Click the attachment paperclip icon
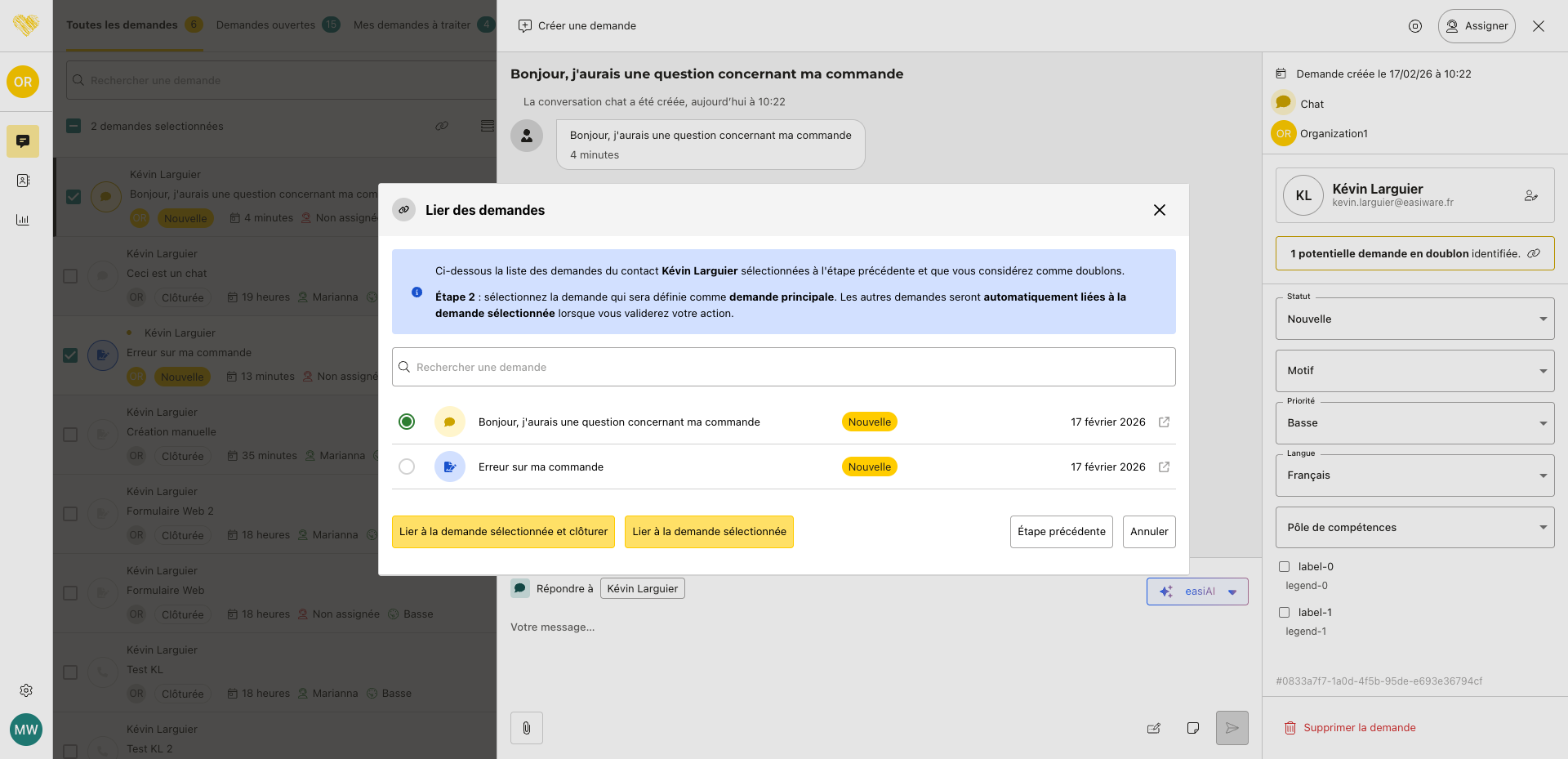Image resolution: width=1568 pixels, height=759 pixels. click(527, 728)
